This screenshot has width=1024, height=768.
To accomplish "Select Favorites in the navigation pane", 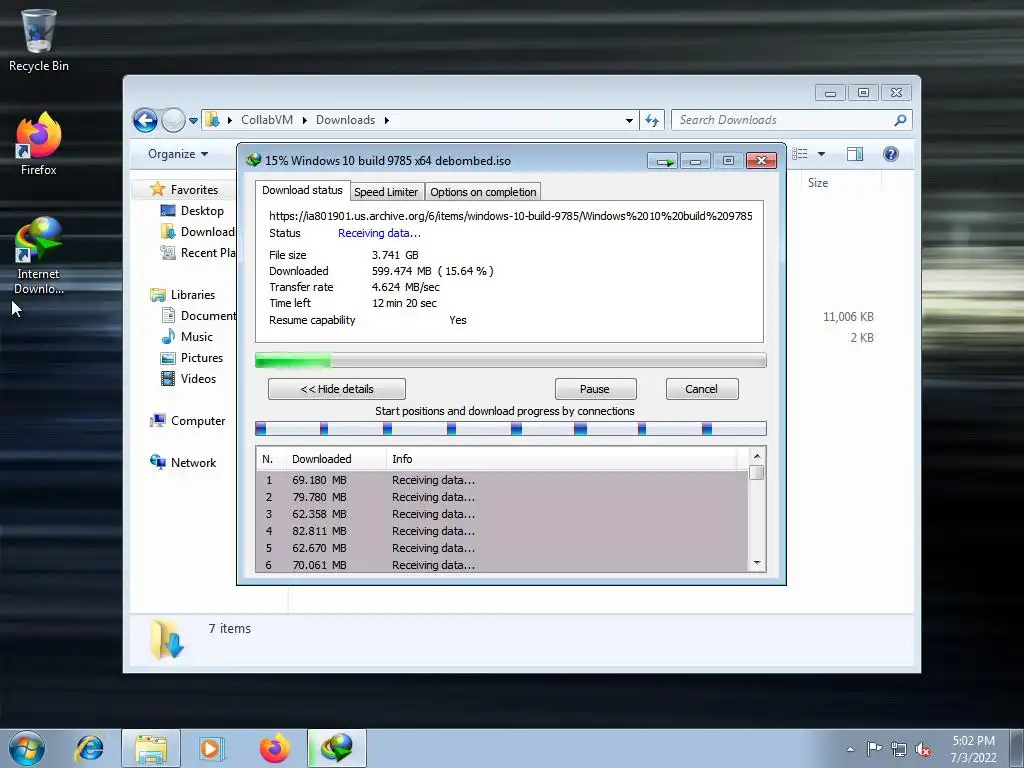I will point(194,189).
